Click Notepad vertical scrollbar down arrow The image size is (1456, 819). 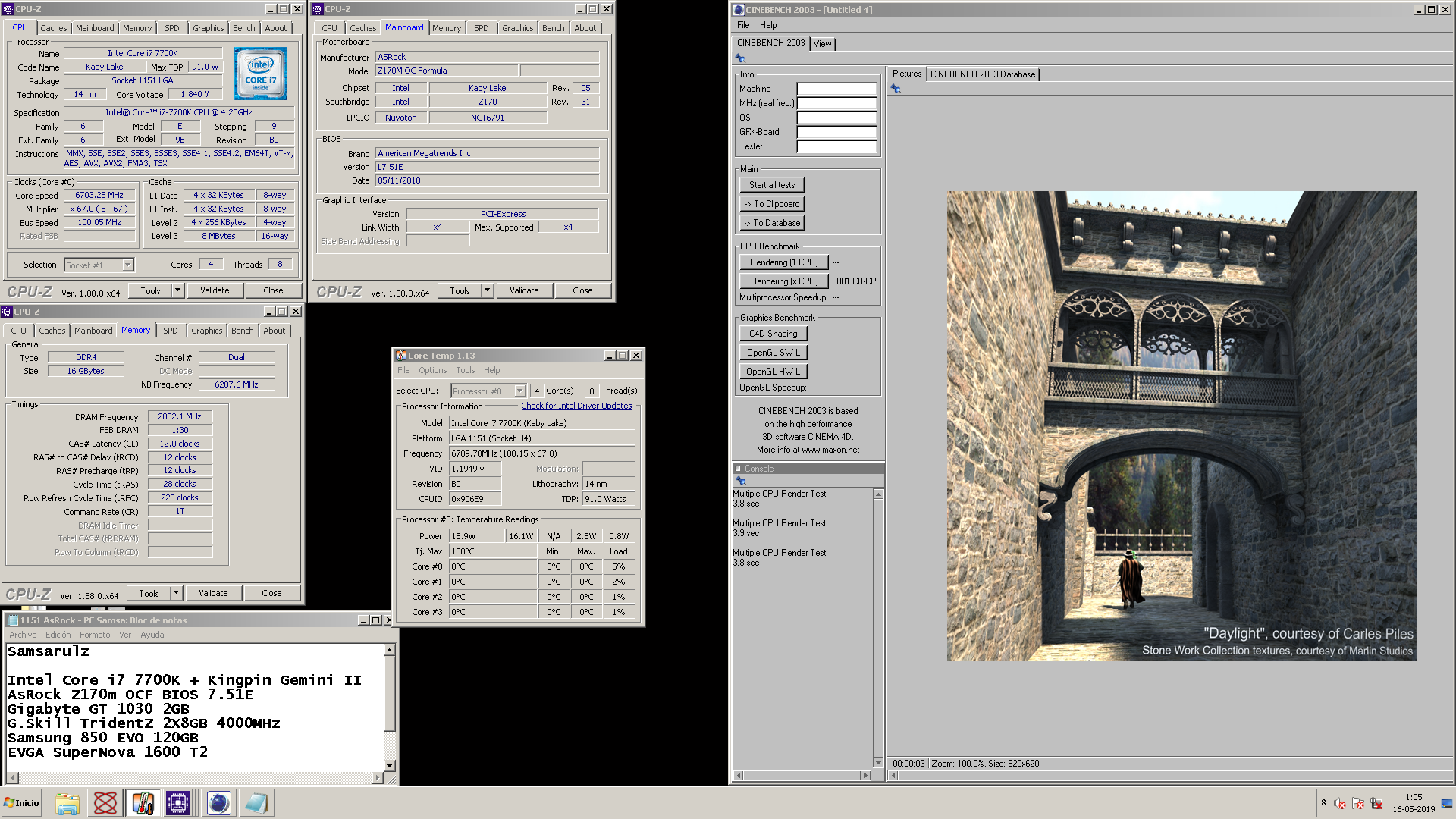coord(389,766)
